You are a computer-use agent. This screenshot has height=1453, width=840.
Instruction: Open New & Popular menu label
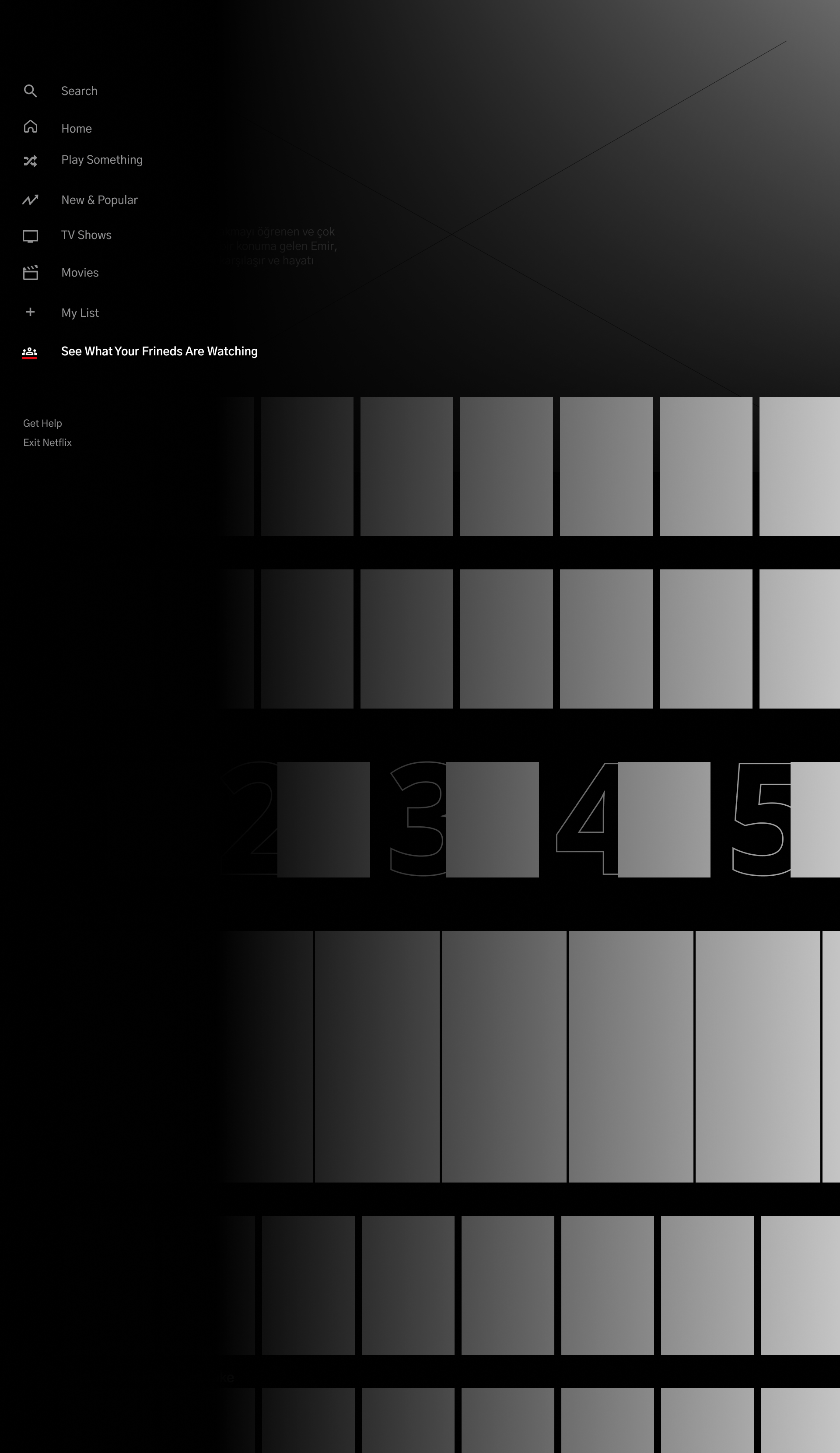click(x=99, y=200)
